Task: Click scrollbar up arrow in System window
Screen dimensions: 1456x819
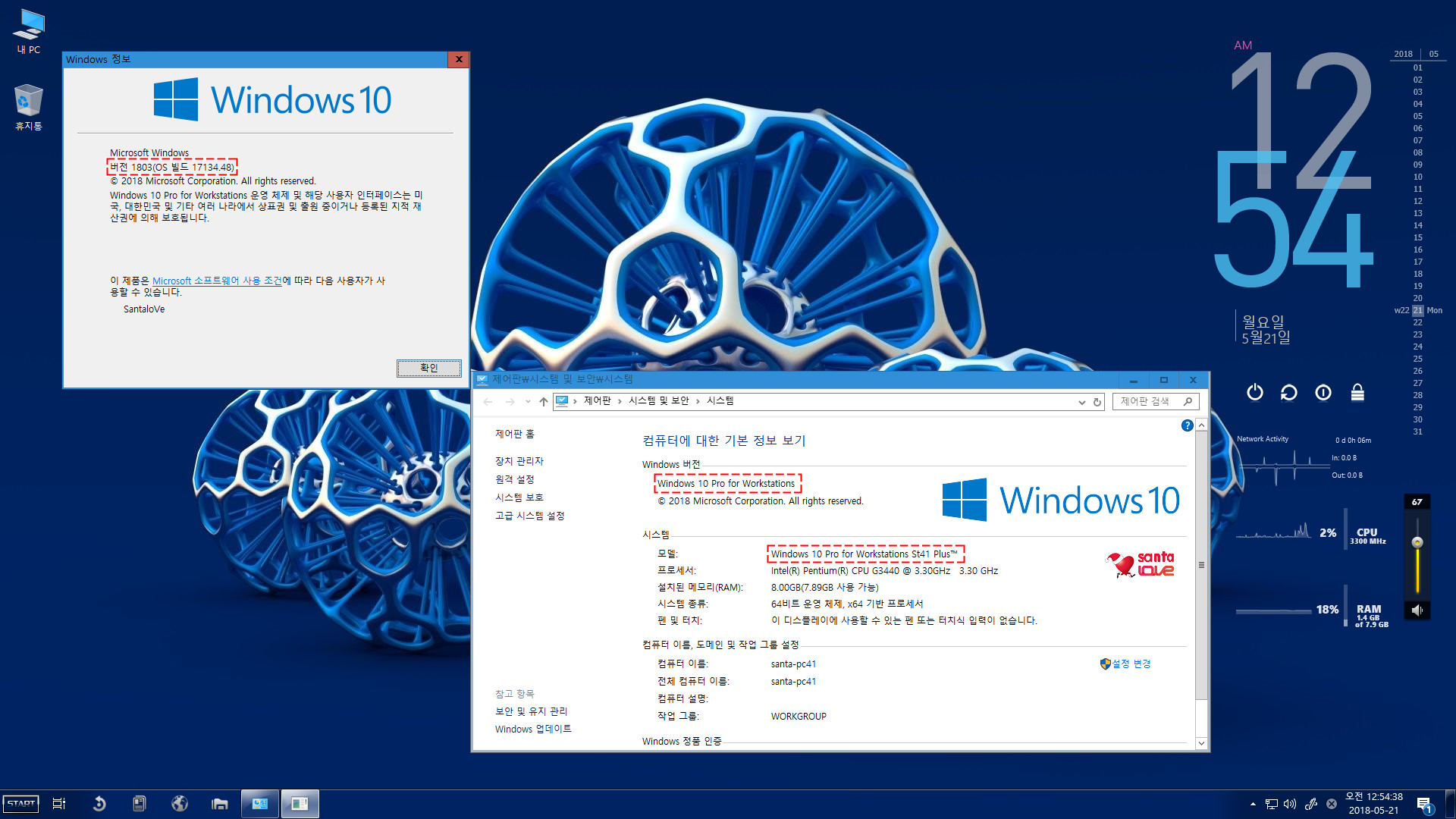Action: pyautogui.click(x=1201, y=425)
